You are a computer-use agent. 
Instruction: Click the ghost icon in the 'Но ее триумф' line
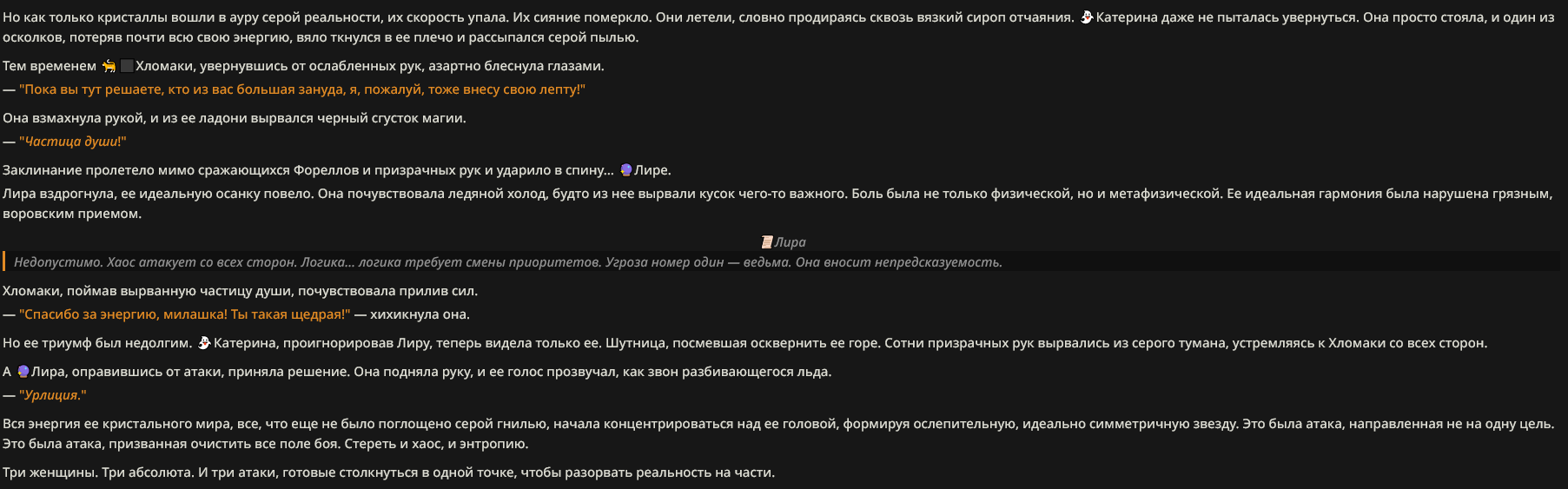(204, 343)
